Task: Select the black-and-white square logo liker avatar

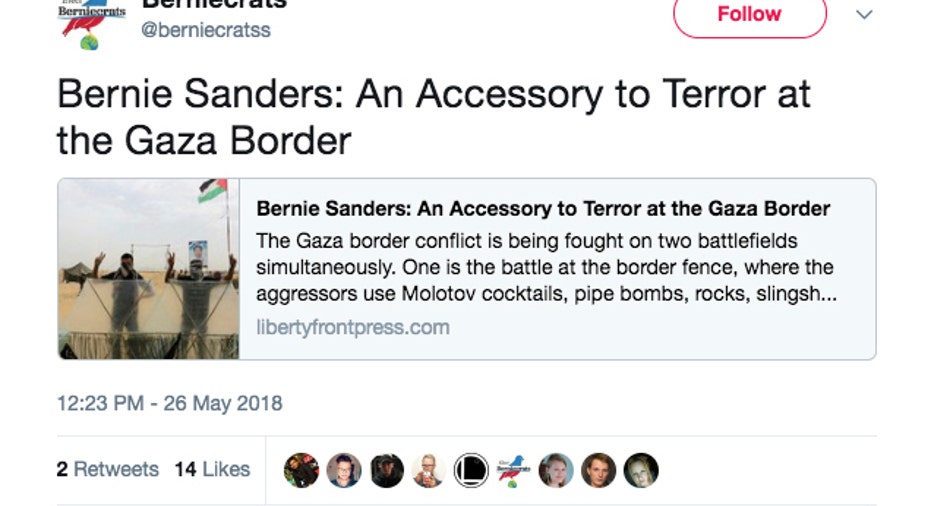Action: click(471, 470)
